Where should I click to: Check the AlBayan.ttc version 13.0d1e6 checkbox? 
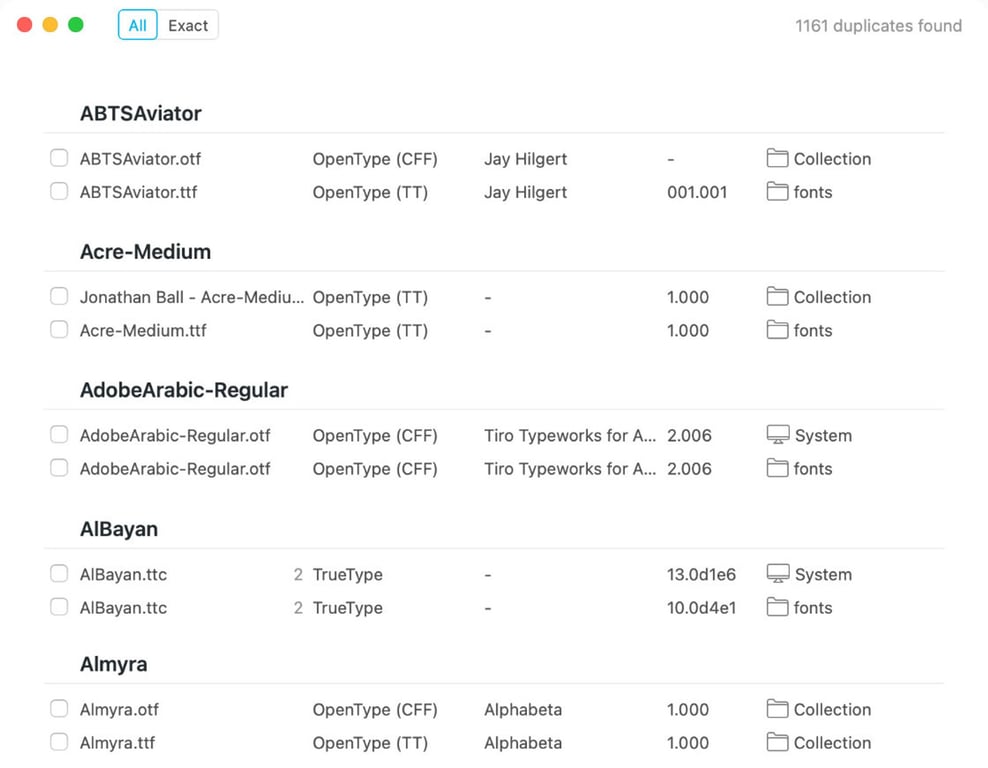(x=59, y=573)
